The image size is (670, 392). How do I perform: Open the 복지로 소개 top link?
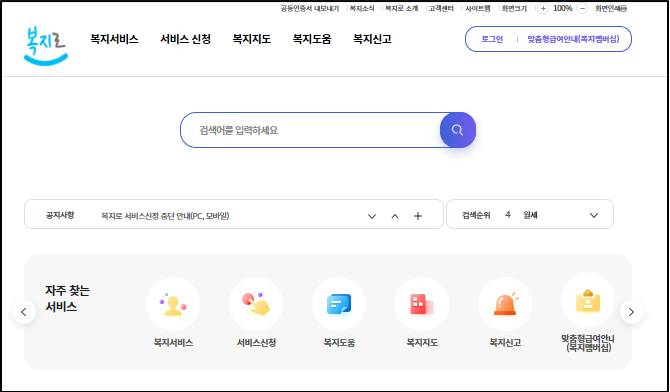click(x=401, y=8)
